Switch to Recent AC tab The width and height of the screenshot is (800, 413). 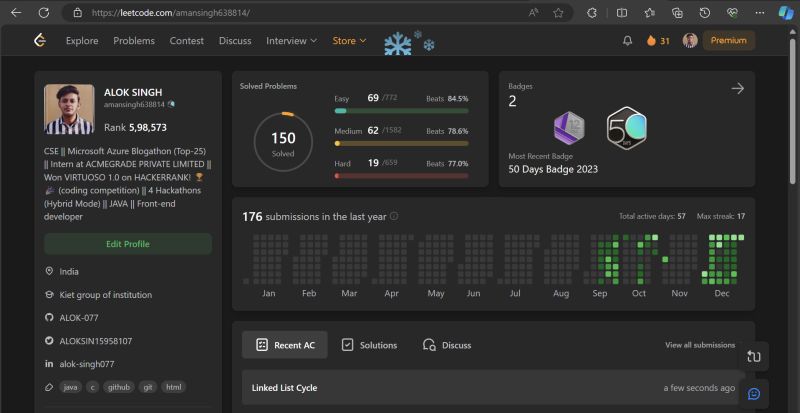coord(285,345)
